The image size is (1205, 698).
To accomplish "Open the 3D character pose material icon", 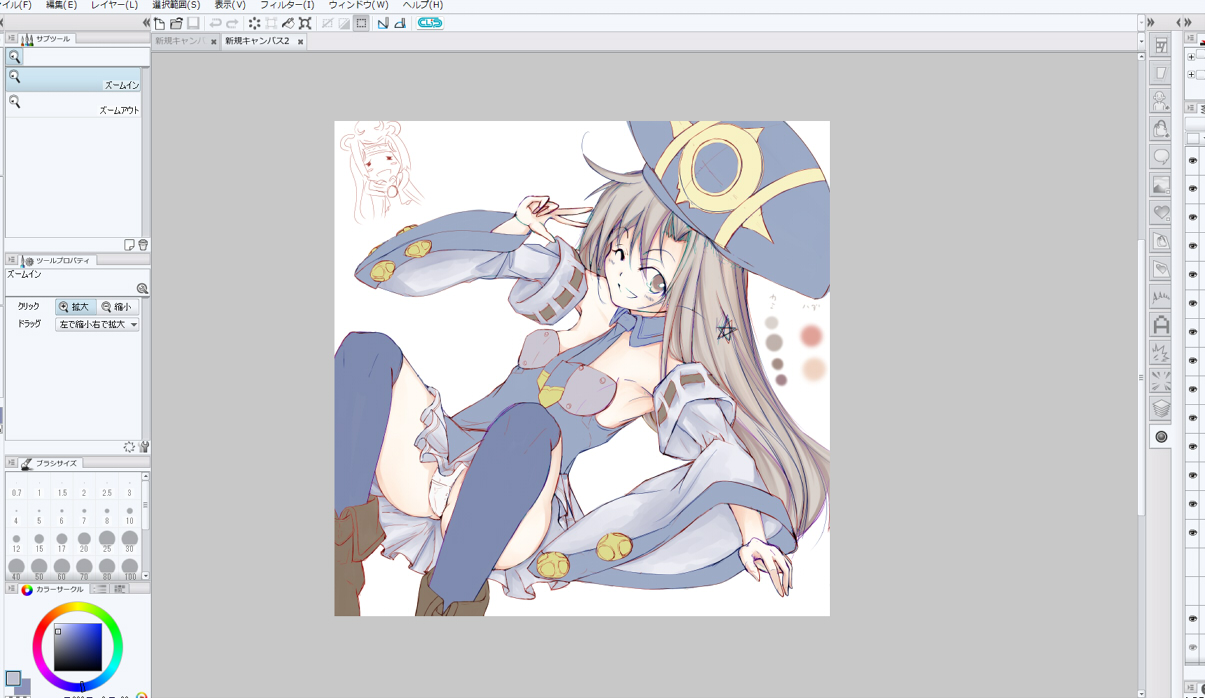I will pos(1161,101).
